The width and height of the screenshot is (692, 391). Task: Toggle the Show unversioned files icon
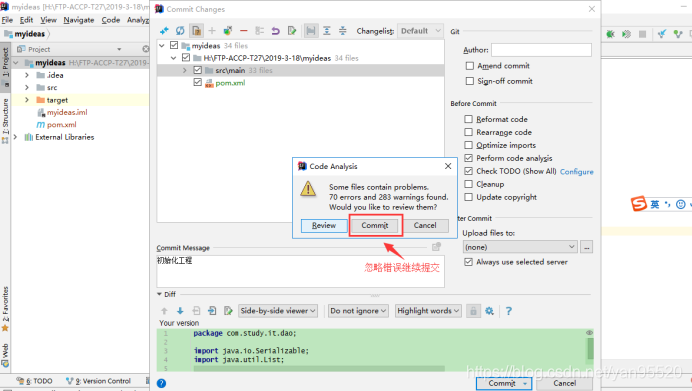[x=196, y=31]
